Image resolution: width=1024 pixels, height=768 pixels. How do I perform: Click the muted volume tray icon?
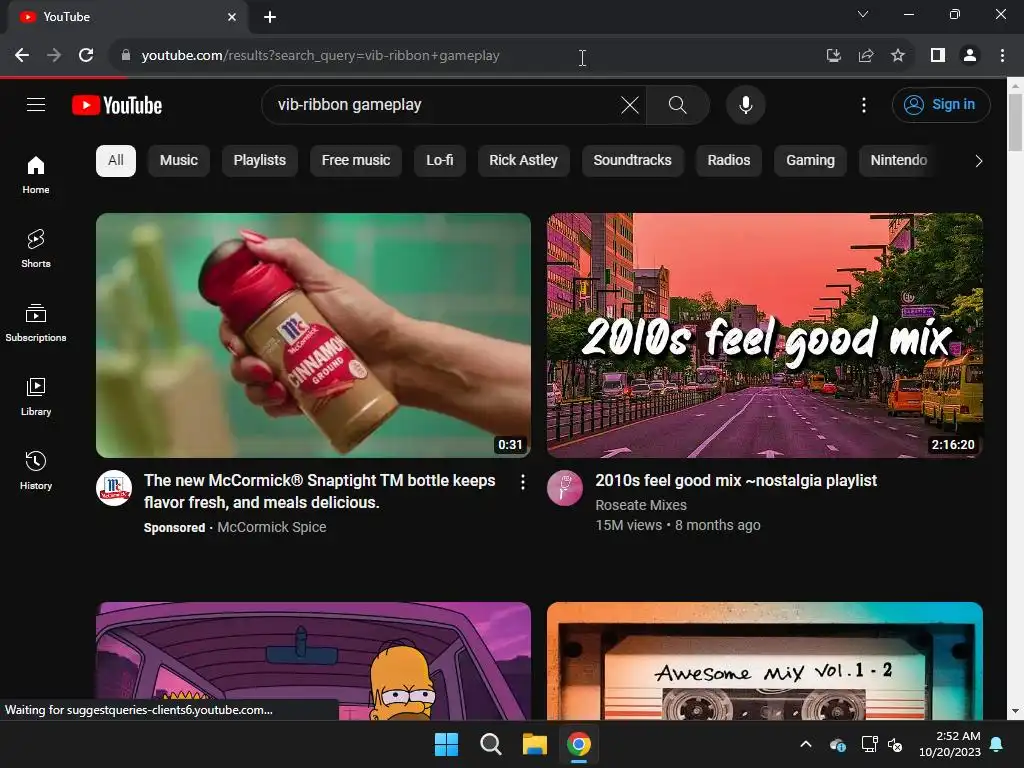coord(895,744)
